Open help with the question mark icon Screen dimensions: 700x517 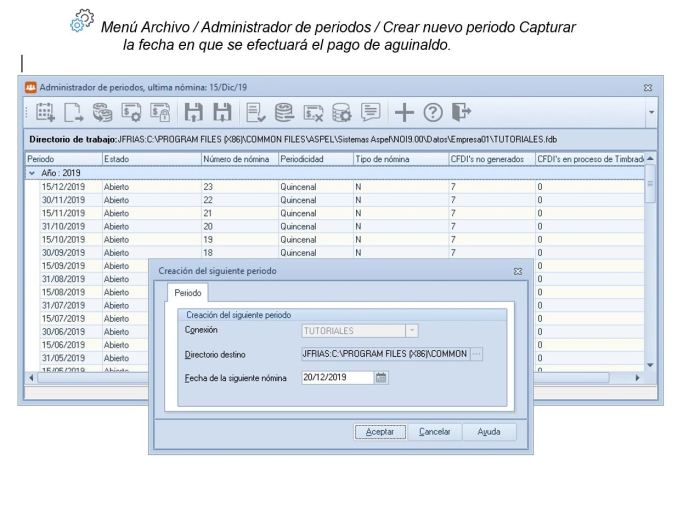tap(434, 114)
